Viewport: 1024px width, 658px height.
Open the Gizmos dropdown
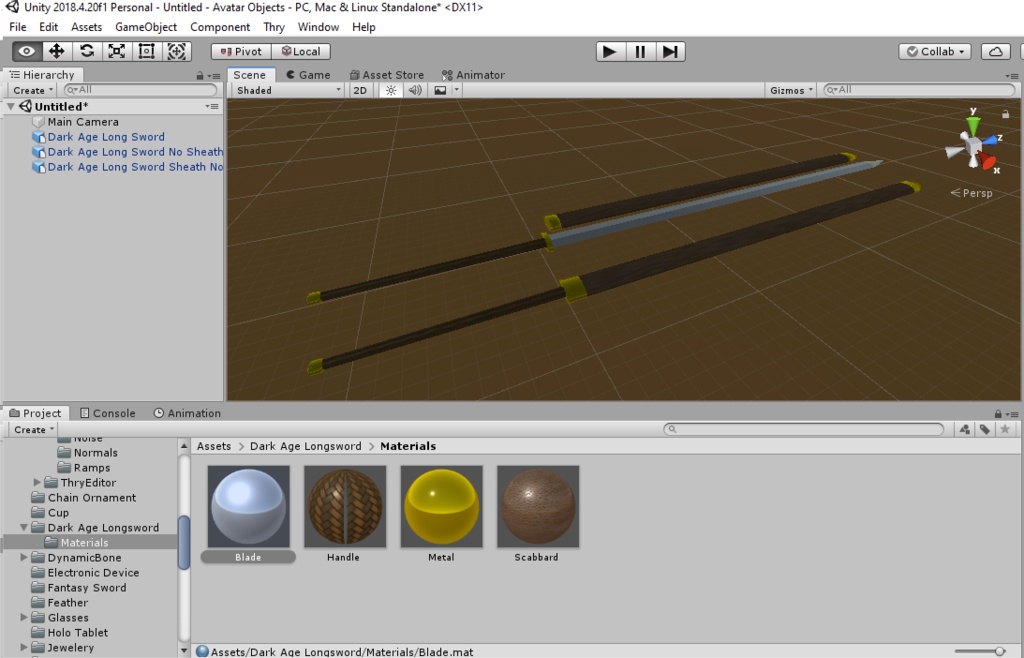coord(789,89)
